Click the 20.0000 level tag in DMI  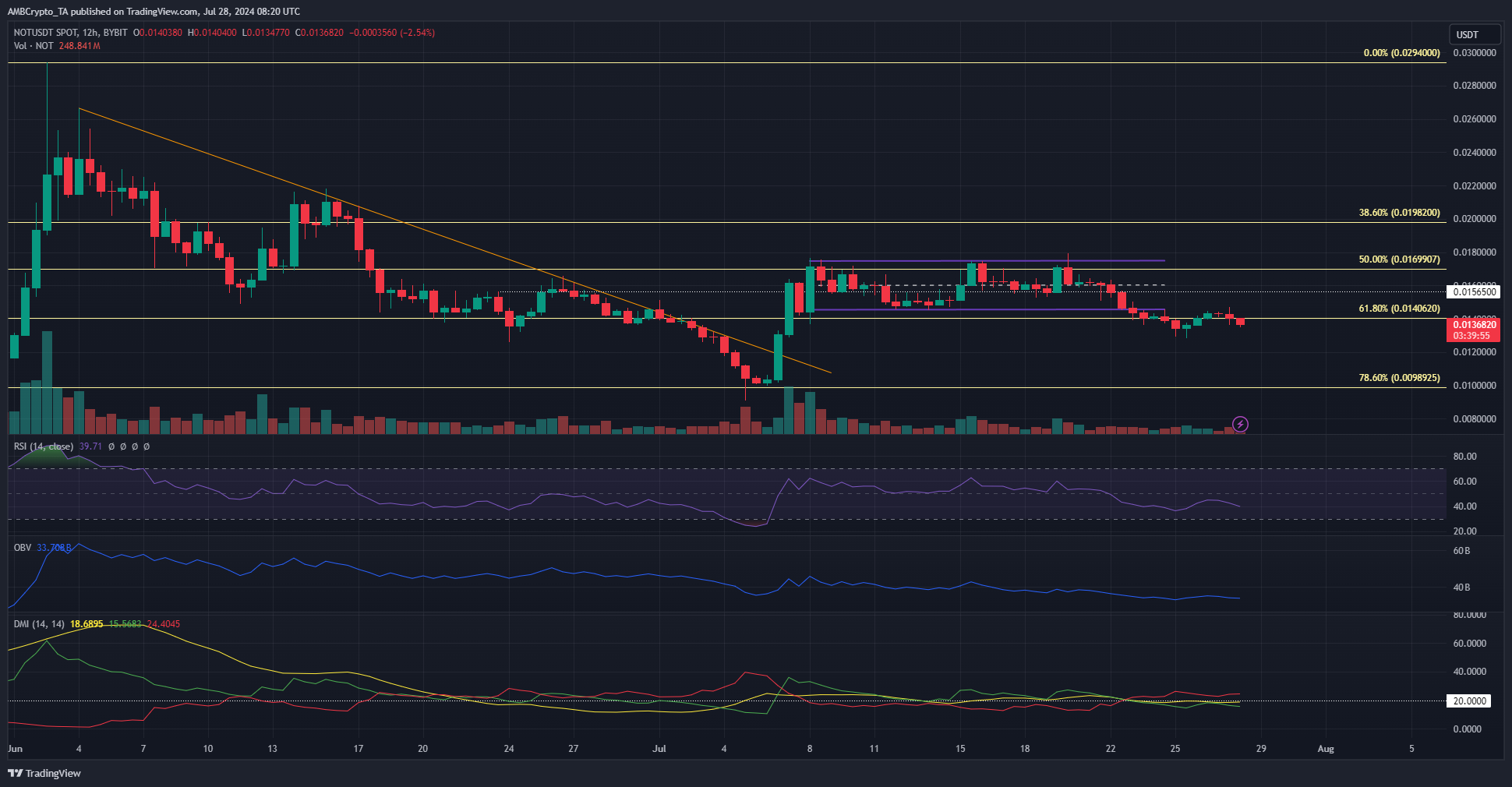[x=1469, y=701]
